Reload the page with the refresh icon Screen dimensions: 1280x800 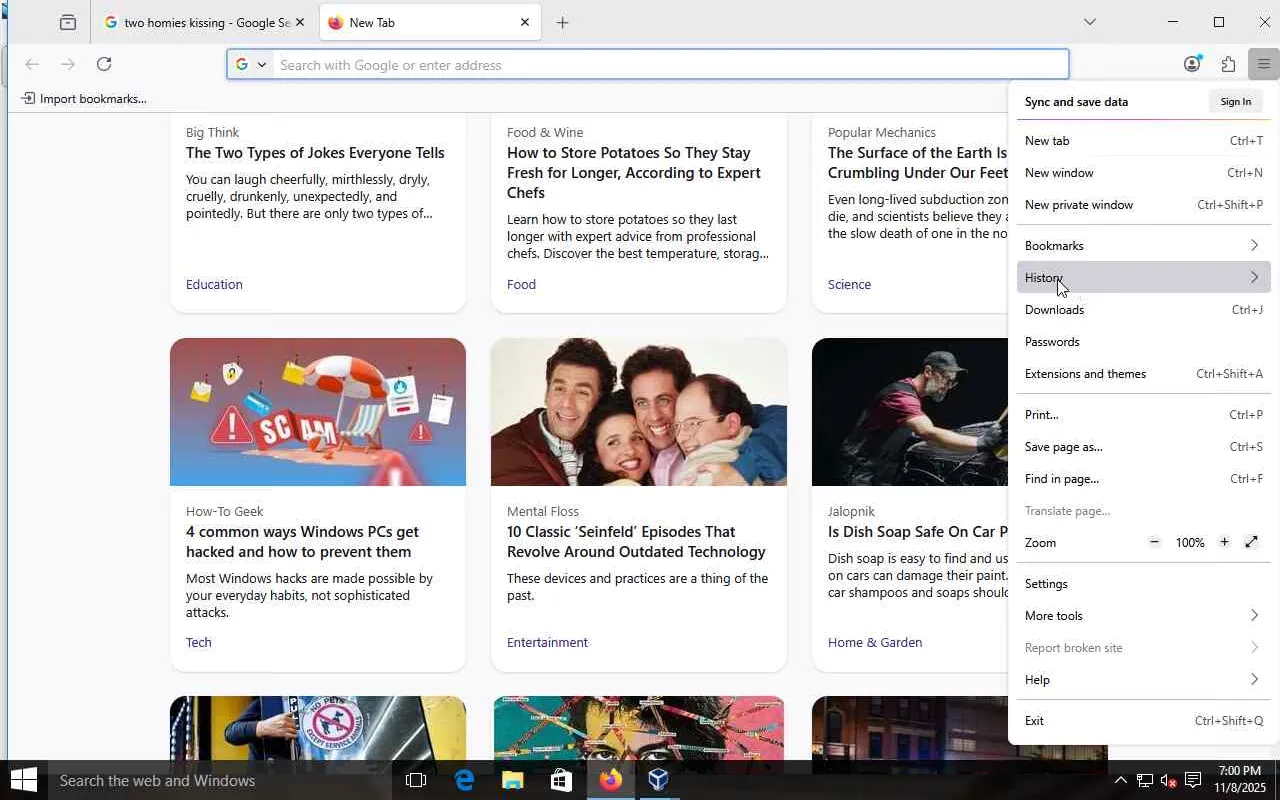(104, 64)
